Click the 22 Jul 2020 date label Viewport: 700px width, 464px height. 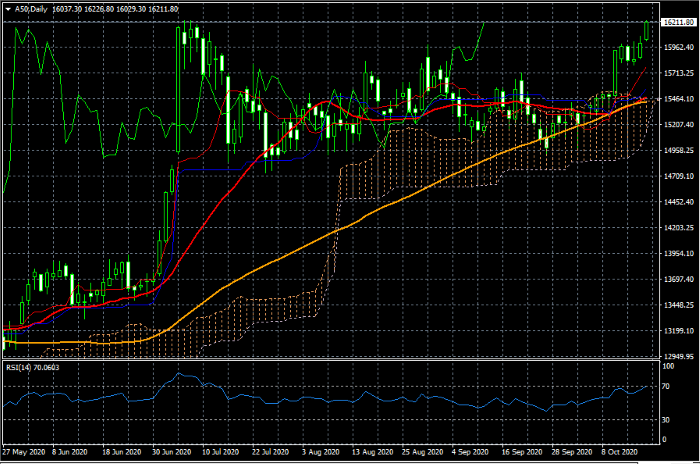[x=271, y=452]
